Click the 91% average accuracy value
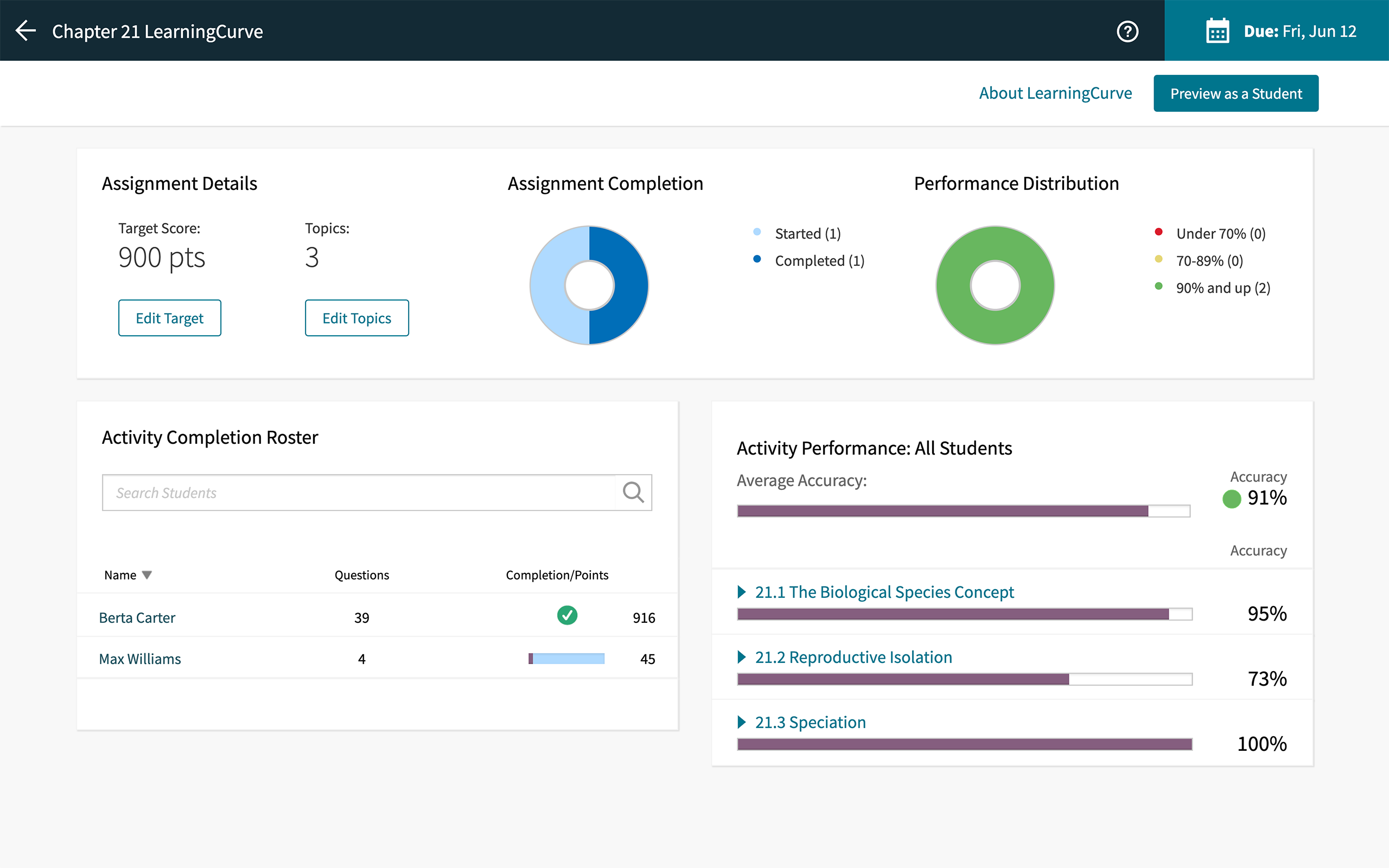Screen dimensions: 1389x868 click(1267, 497)
